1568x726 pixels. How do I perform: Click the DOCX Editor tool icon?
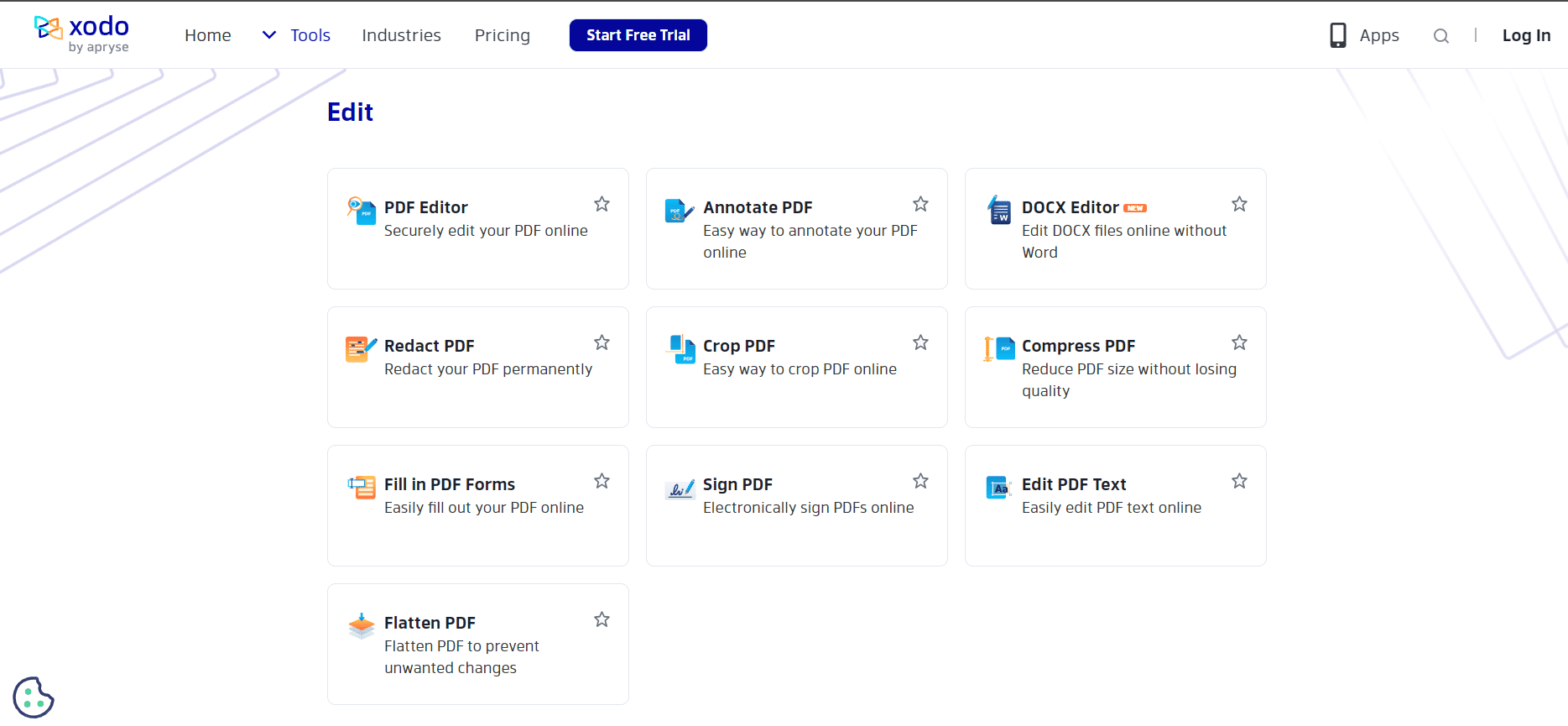(x=999, y=210)
